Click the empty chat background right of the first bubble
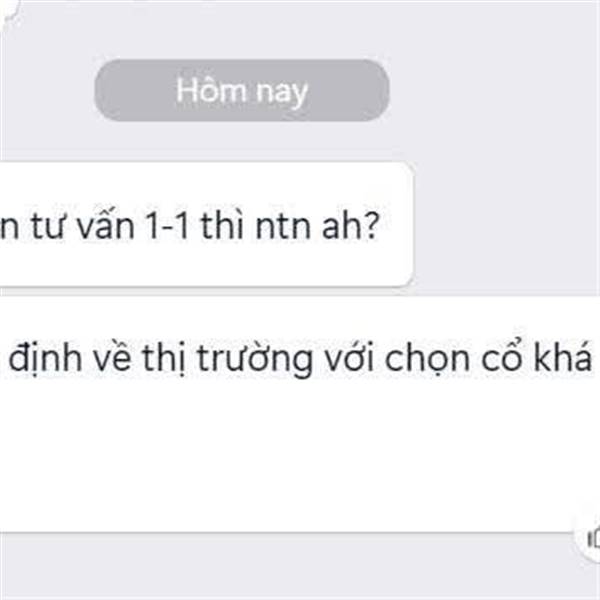 pos(507,224)
